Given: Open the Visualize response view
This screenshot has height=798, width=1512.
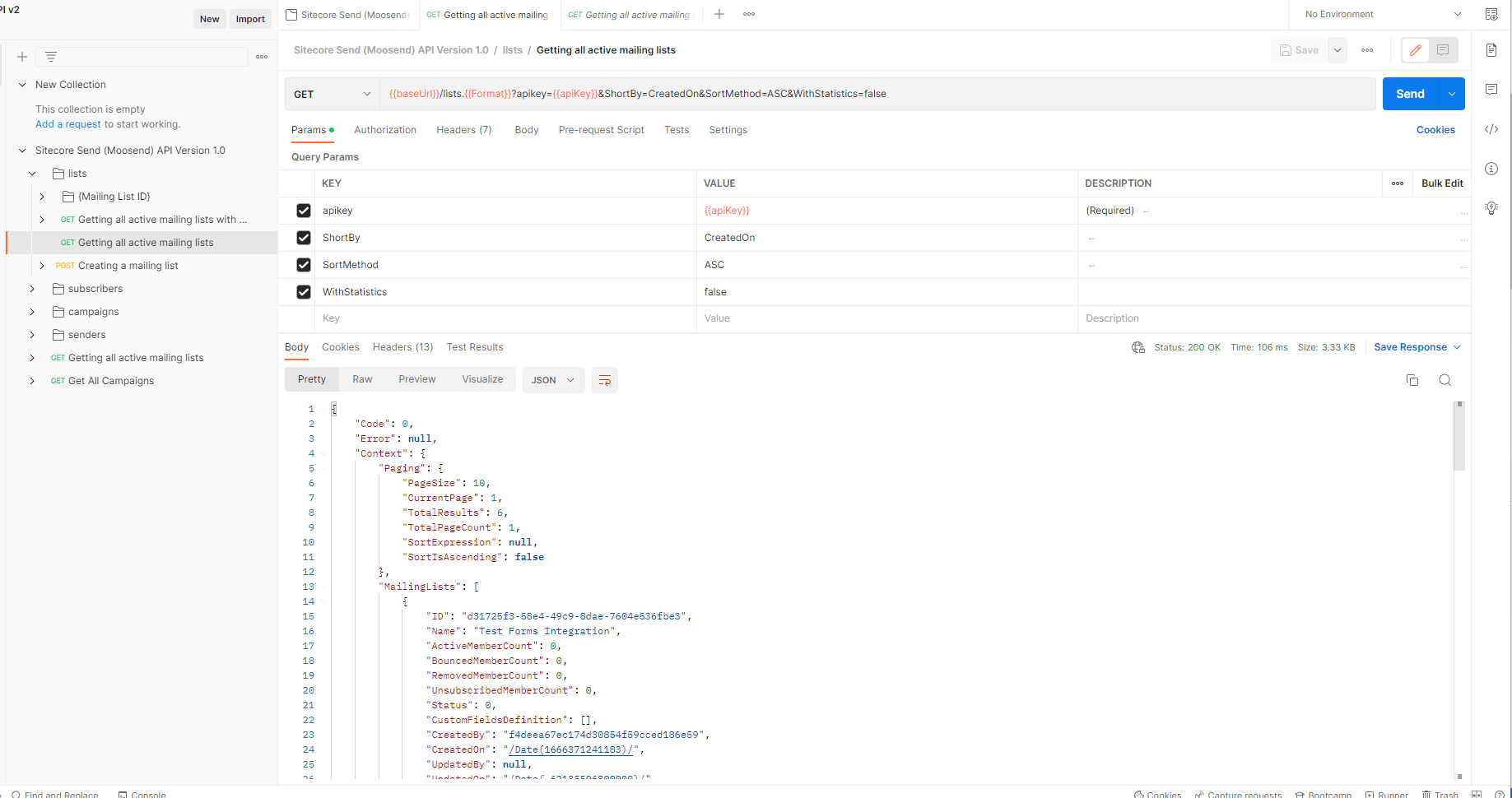Looking at the screenshot, I should pyautogui.click(x=482, y=379).
